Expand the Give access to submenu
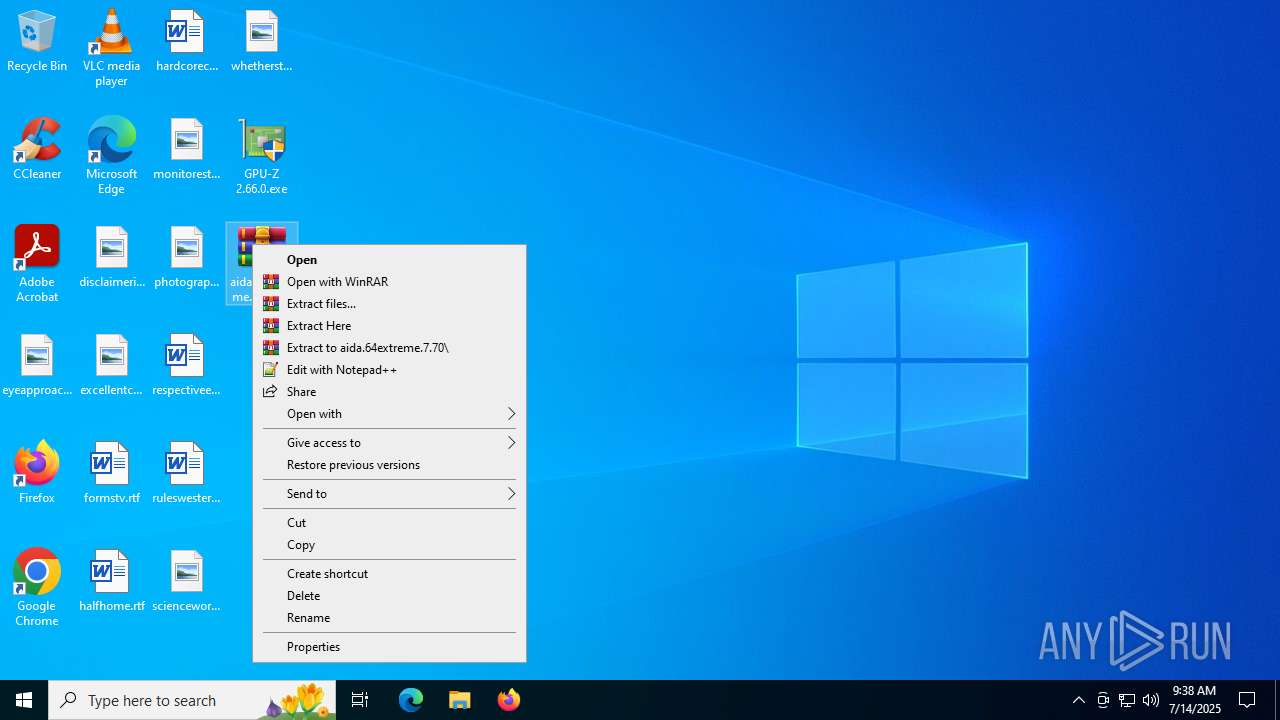Image resolution: width=1280 pixels, height=720 pixels. [389, 443]
